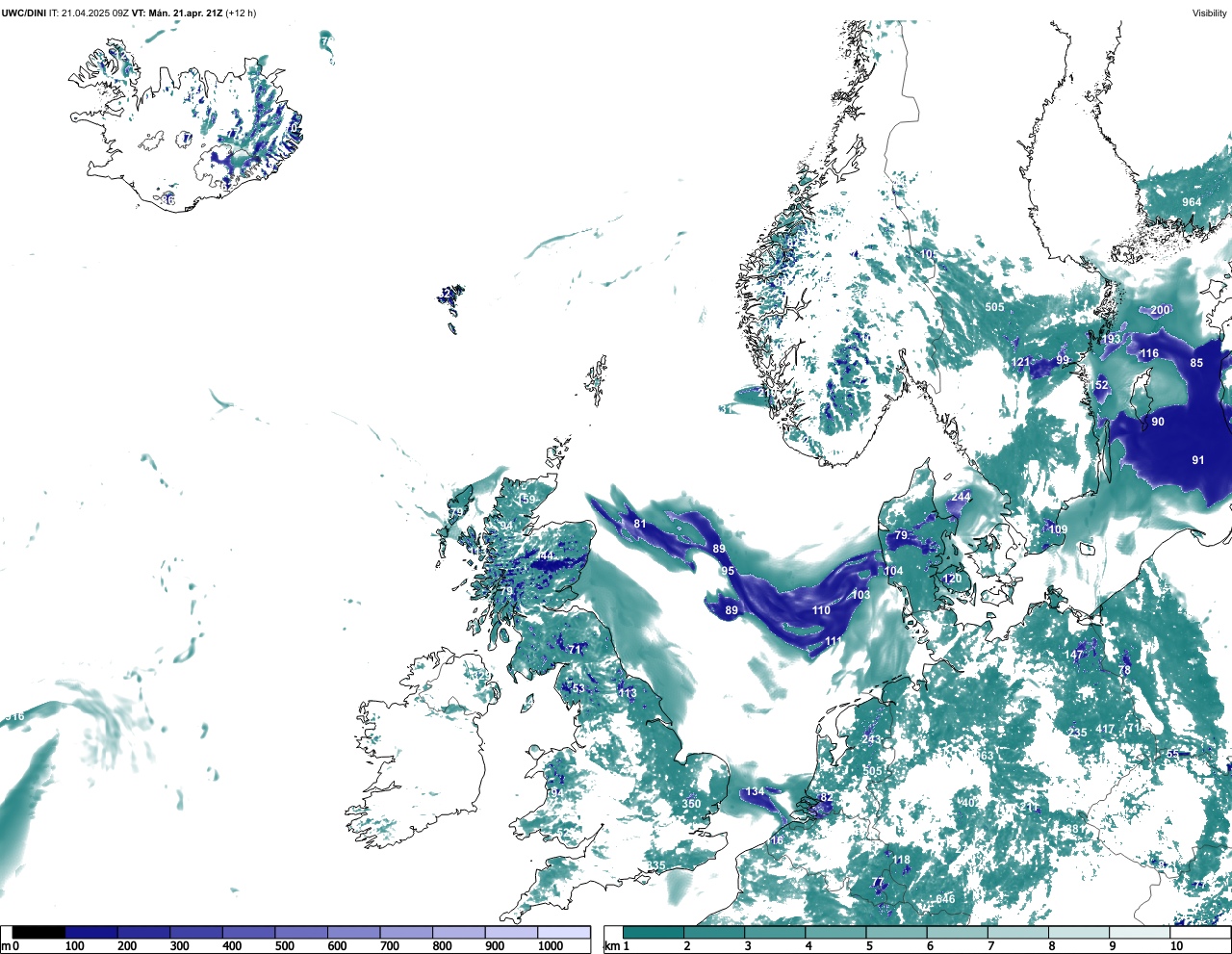The width and height of the screenshot is (1232, 954).
Task: Pick the 9–10 km palest legend swatch
Action: coord(1141,932)
